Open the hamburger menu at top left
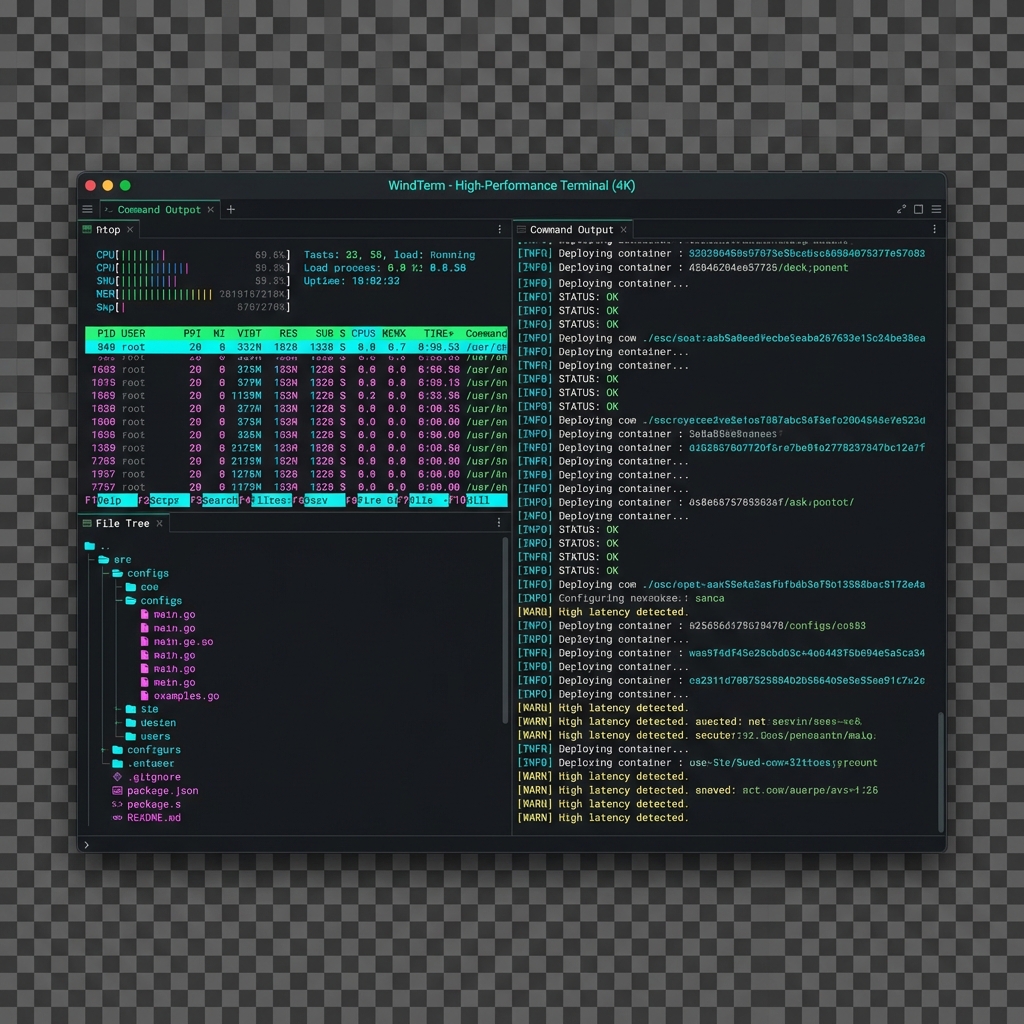The height and width of the screenshot is (1024, 1024). pos(87,209)
